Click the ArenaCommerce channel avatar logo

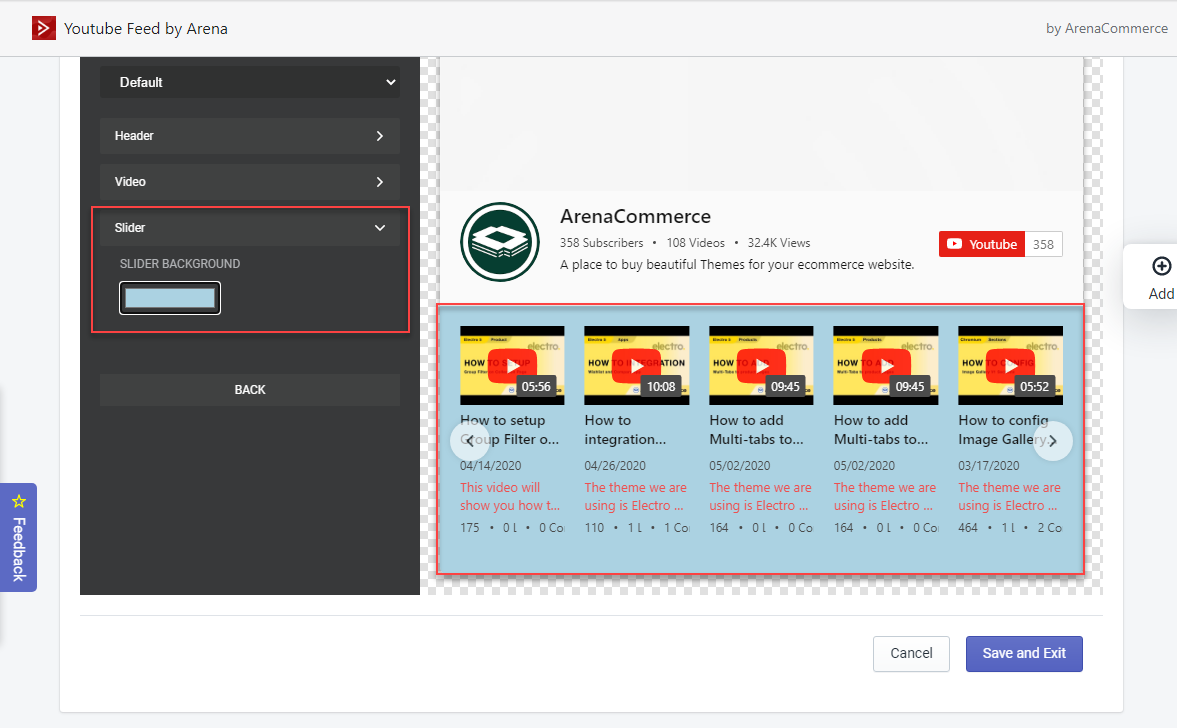[x=500, y=242]
